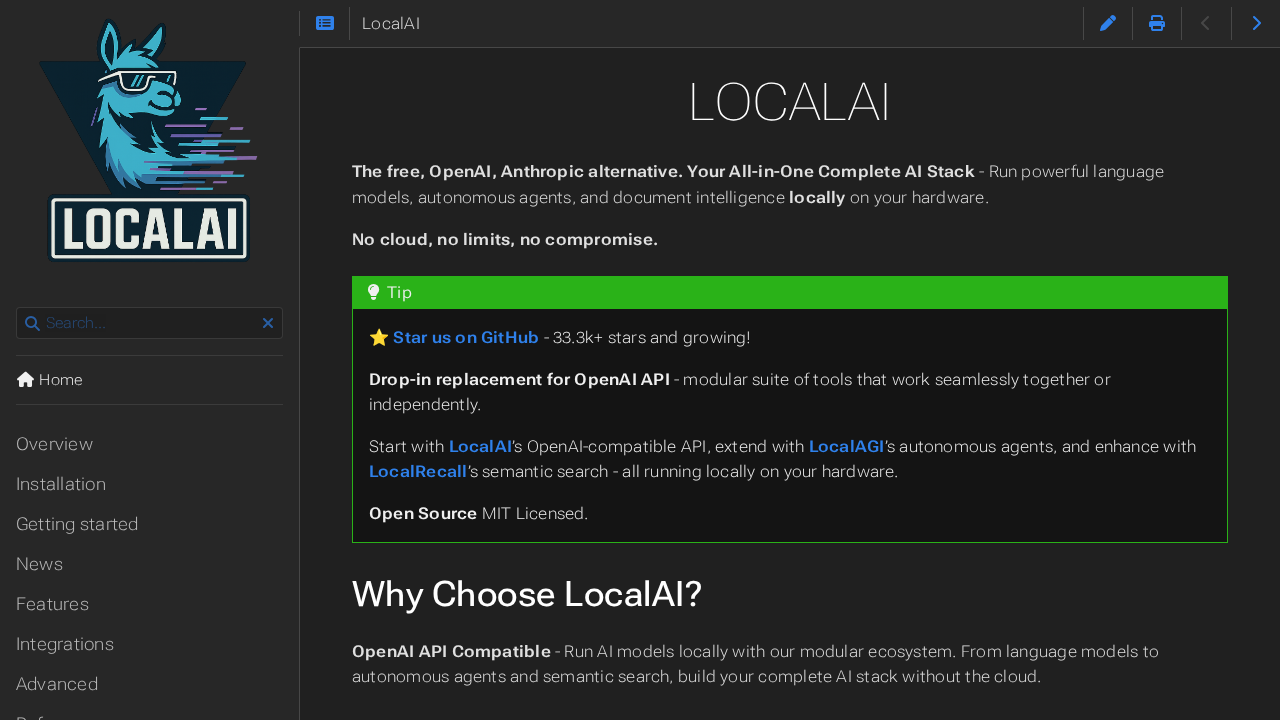
Task: Open the print page icon
Action: pos(1156,21)
